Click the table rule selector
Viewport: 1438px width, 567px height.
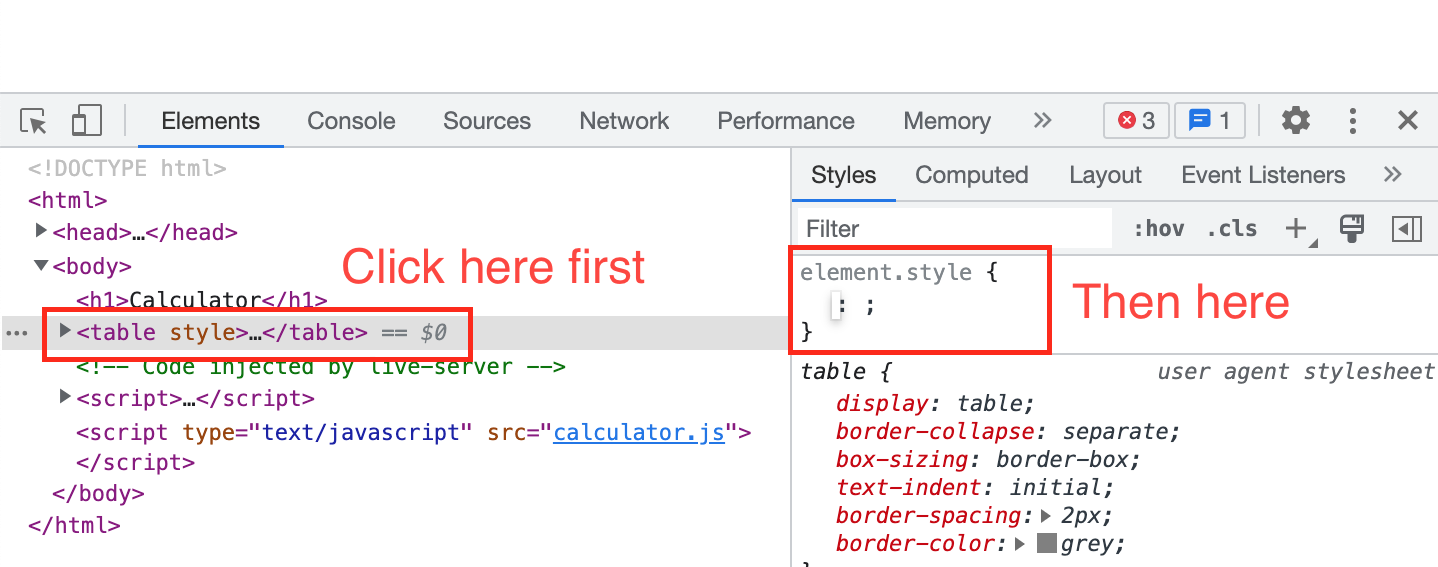(x=832, y=372)
